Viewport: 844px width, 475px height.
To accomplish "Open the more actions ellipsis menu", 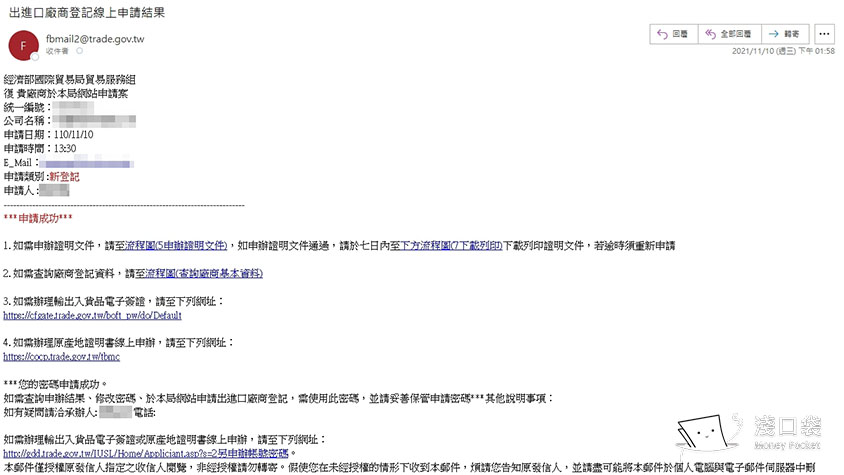I will click(824, 34).
